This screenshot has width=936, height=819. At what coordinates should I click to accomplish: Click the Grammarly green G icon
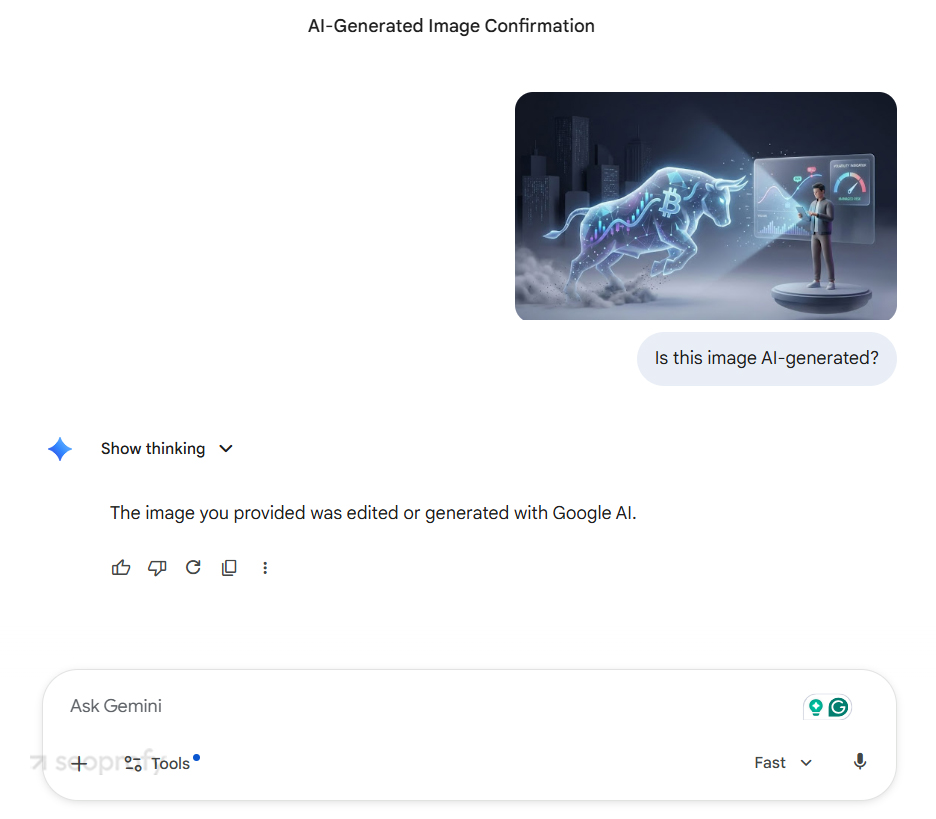[839, 707]
